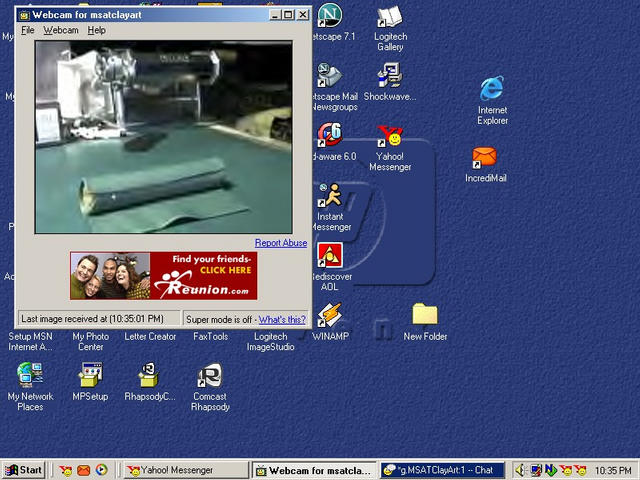Click the first Yahoo Messenger tray icon
This screenshot has height=480, width=640.
point(566,471)
